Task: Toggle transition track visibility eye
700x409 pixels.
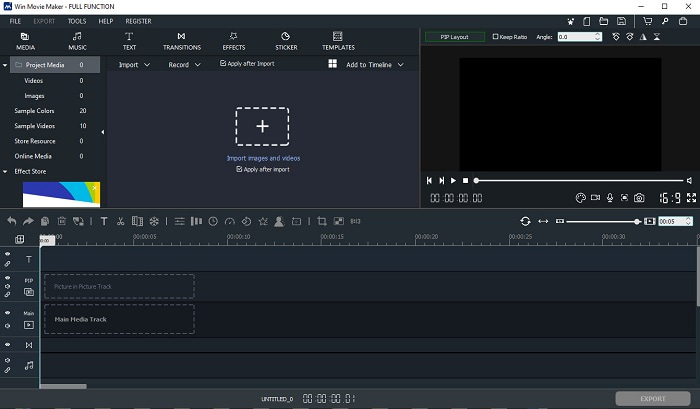Action: [8, 345]
